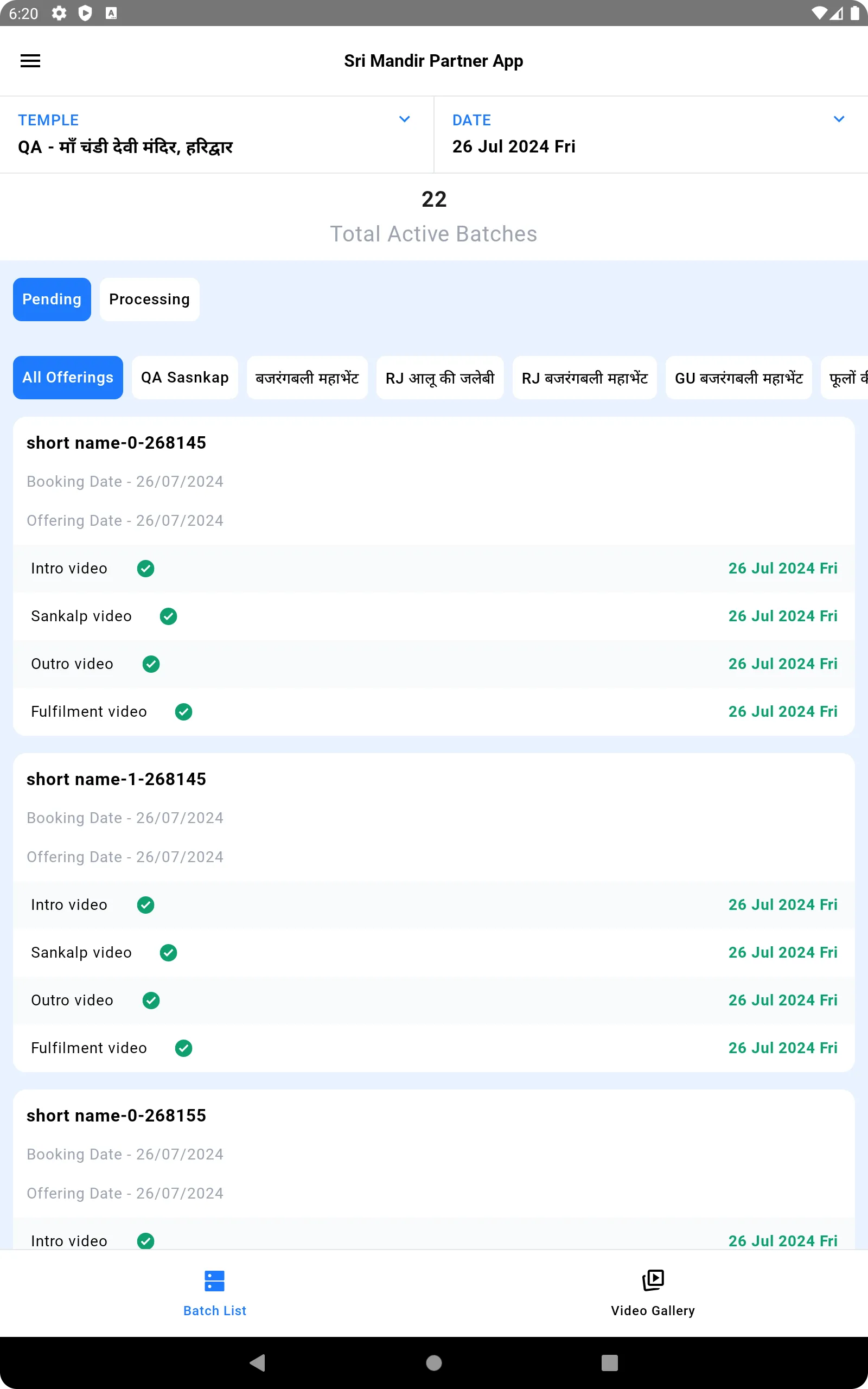The height and width of the screenshot is (1389, 868).
Task: Click Outro video checkmark in short name-0-268145
Action: (151, 664)
